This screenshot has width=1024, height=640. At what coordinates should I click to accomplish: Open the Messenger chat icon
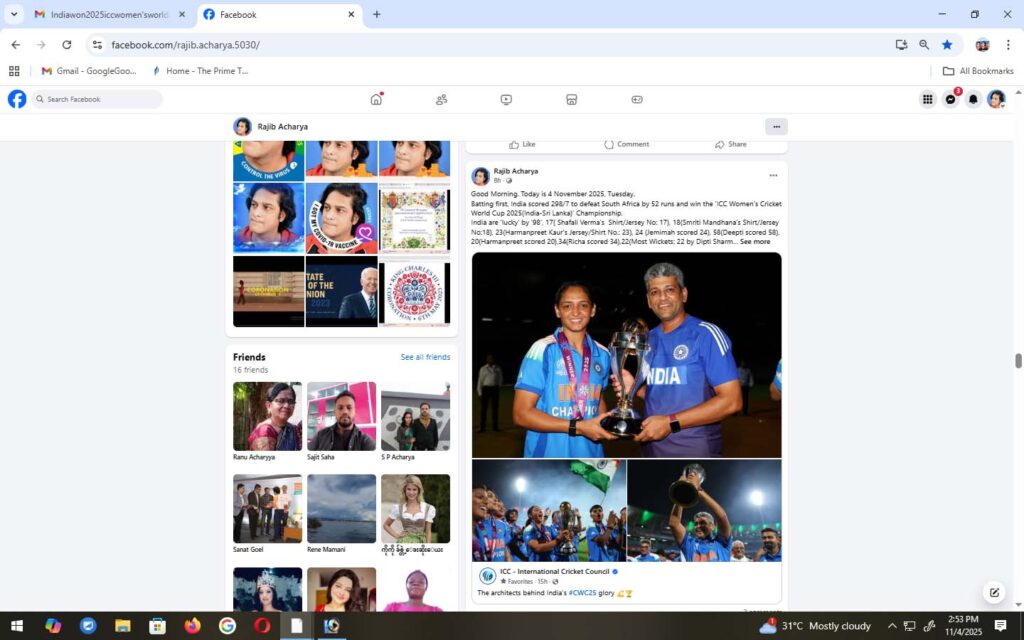(x=950, y=99)
